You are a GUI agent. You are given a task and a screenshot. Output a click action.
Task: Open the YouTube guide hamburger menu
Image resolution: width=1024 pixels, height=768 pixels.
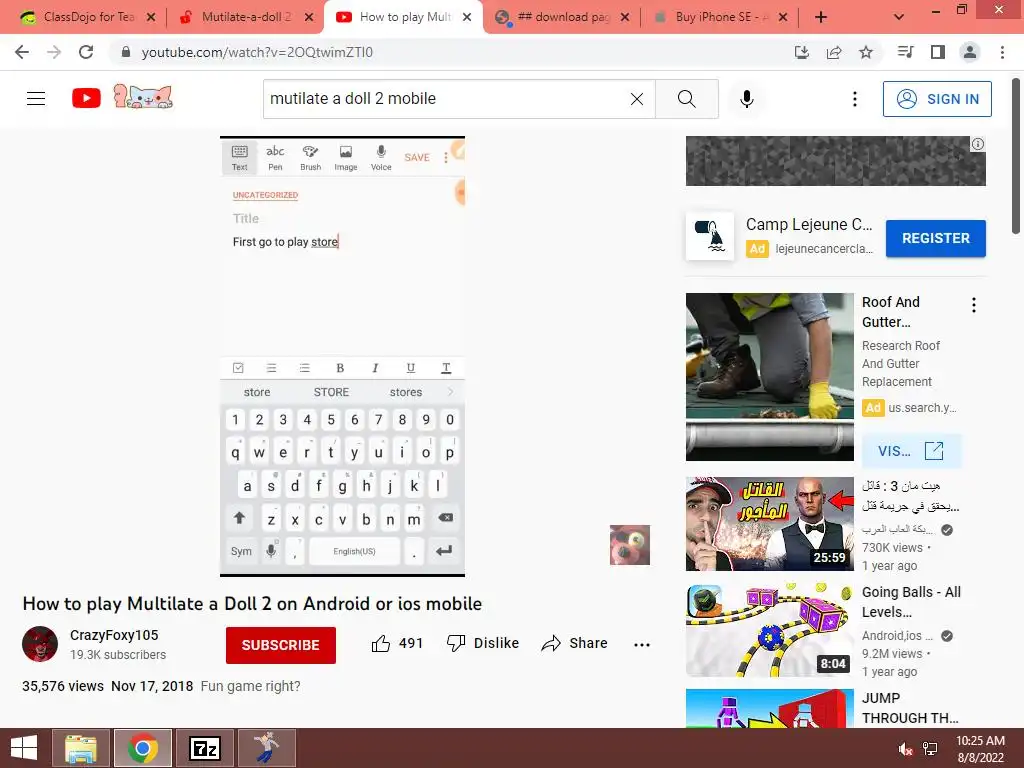pos(36,99)
